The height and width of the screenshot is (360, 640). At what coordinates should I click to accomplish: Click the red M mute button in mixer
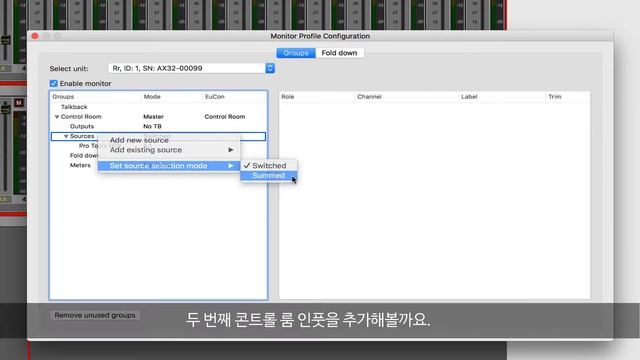pyautogui.click(x=18, y=102)
